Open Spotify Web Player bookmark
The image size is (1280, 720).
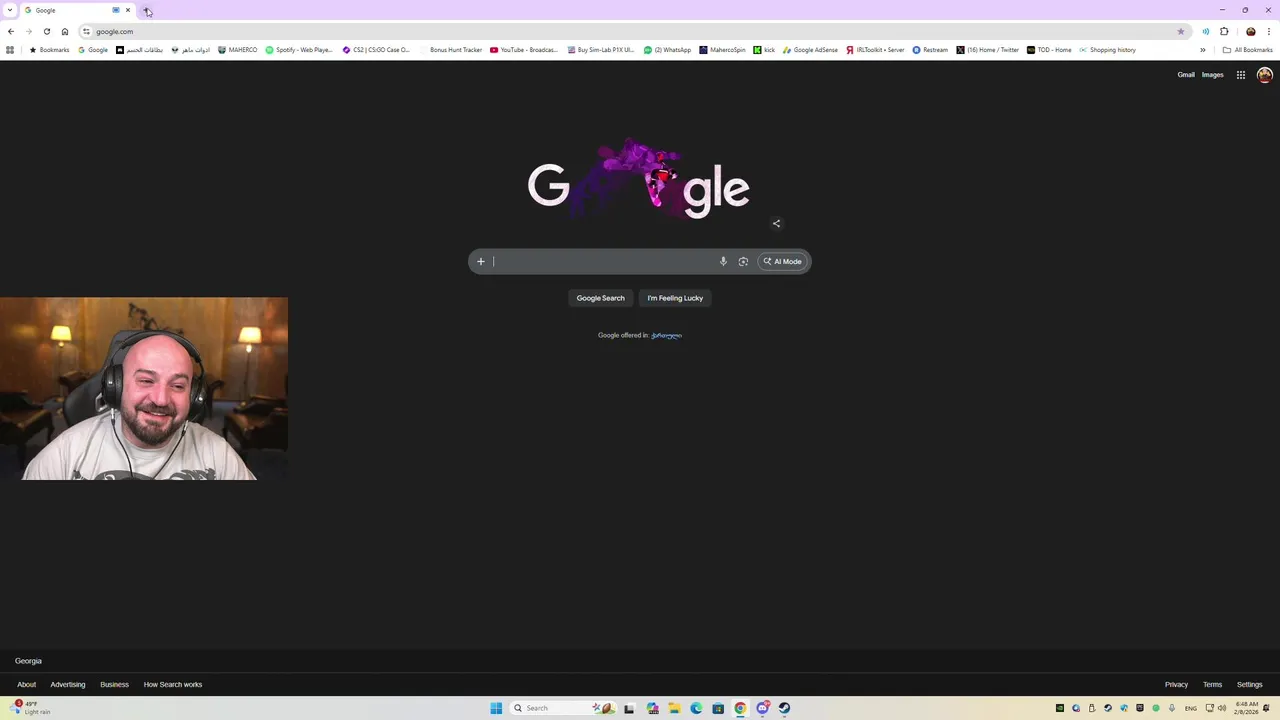click(x=299, y=50)
